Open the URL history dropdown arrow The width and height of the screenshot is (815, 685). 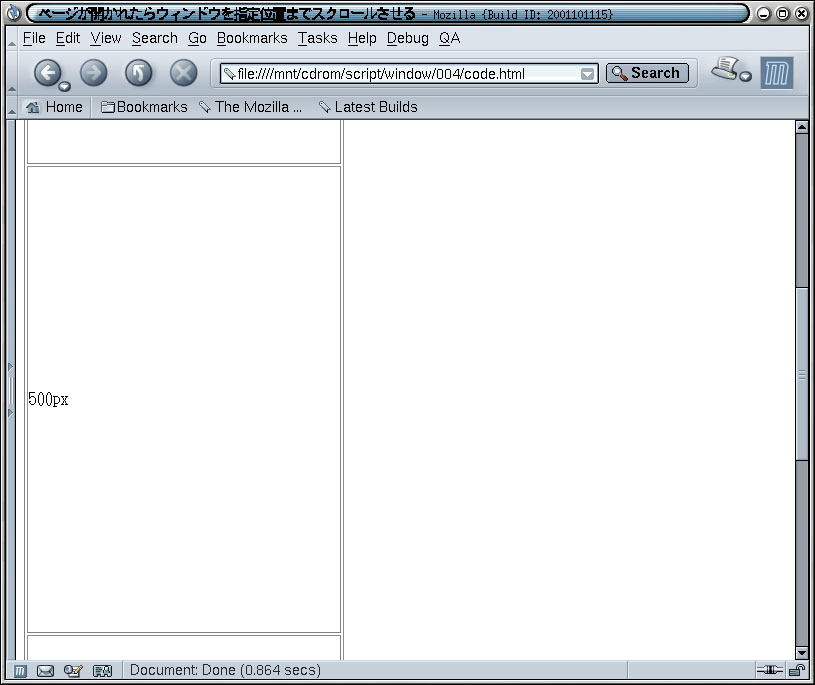tap(587, 74)
